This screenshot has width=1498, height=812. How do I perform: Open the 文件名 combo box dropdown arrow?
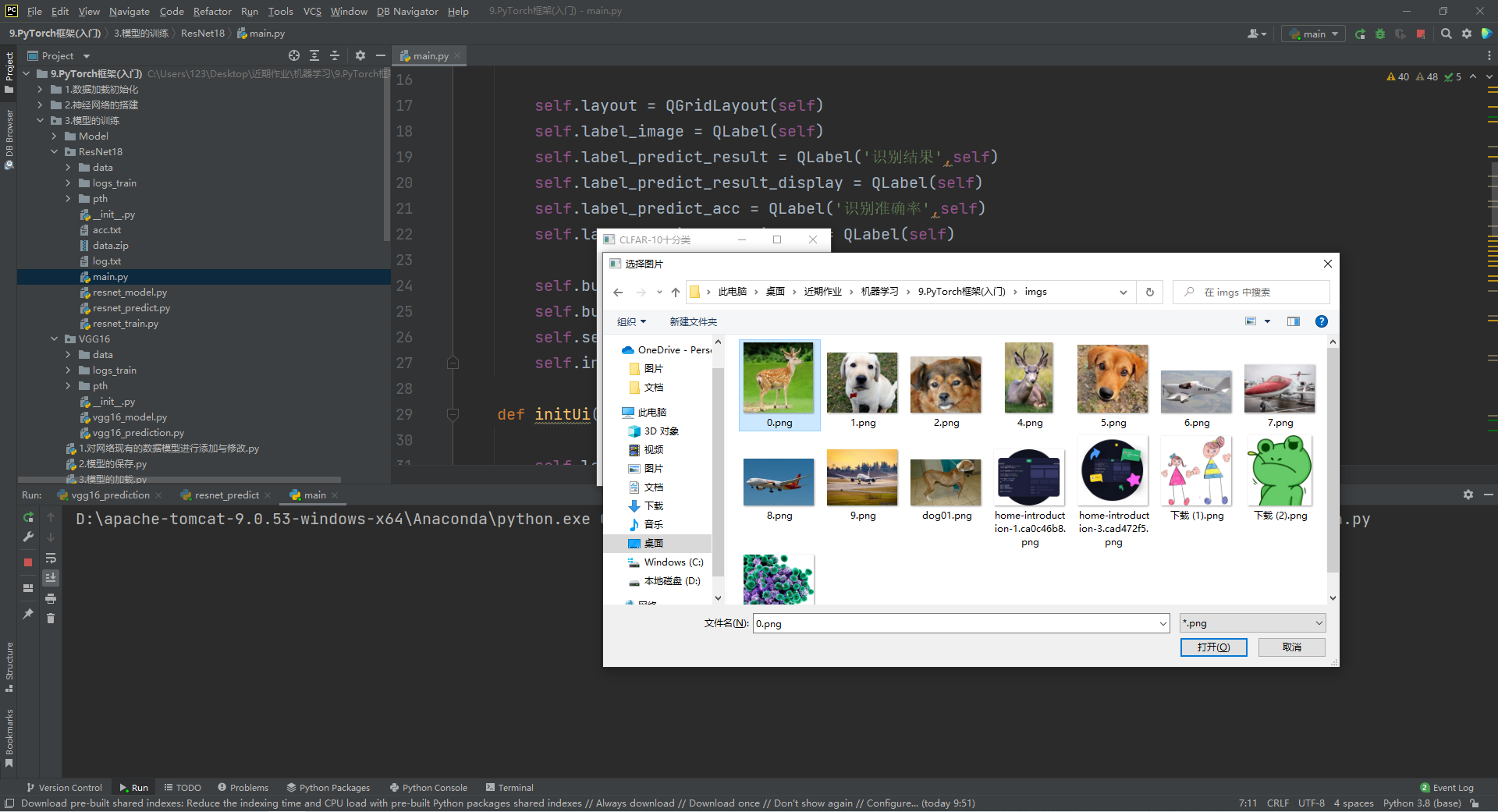pos(1163,623)
